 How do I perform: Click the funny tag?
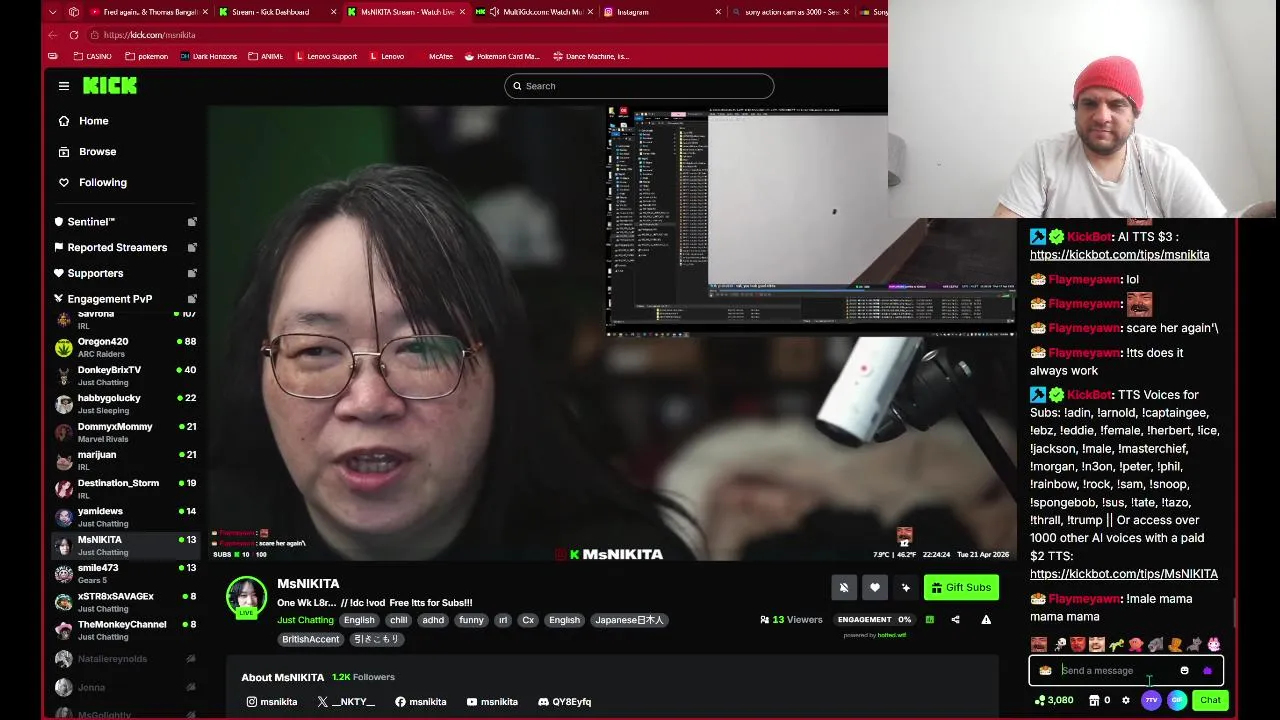click(x=471, y=620)
